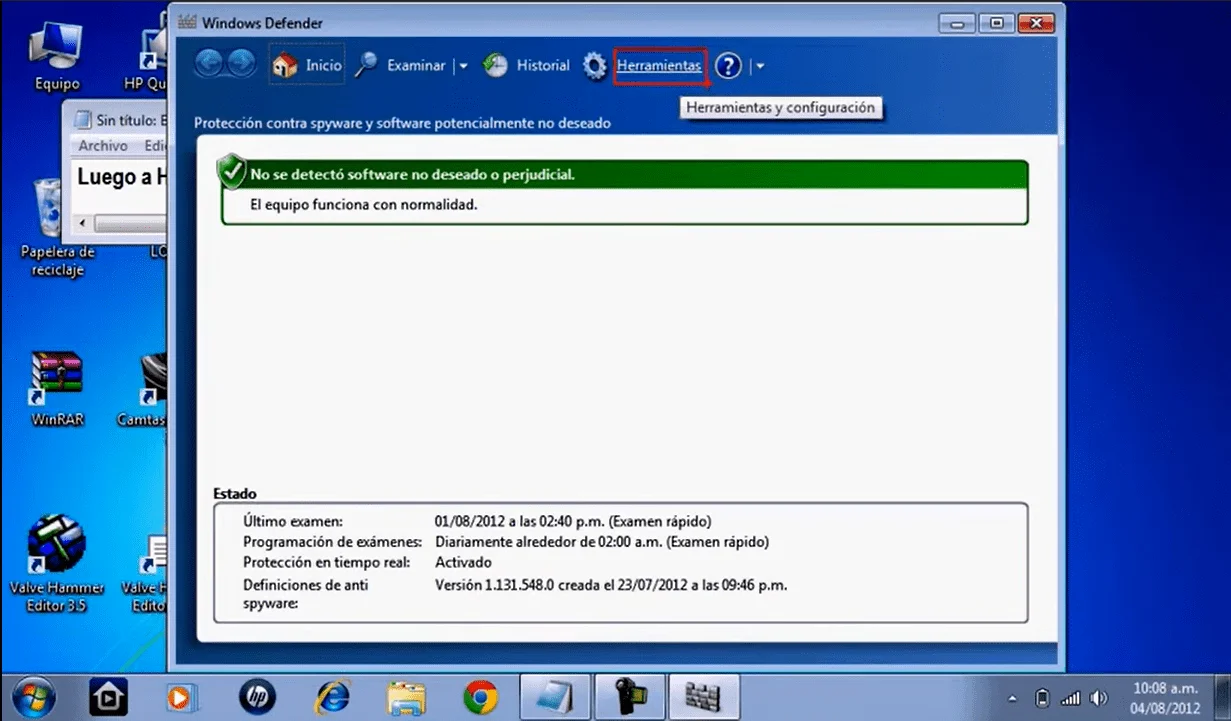This screenshot has width=1231, height=721.
Task: Launch Google Chrome from the taskbar
Action: coord(481,696)
